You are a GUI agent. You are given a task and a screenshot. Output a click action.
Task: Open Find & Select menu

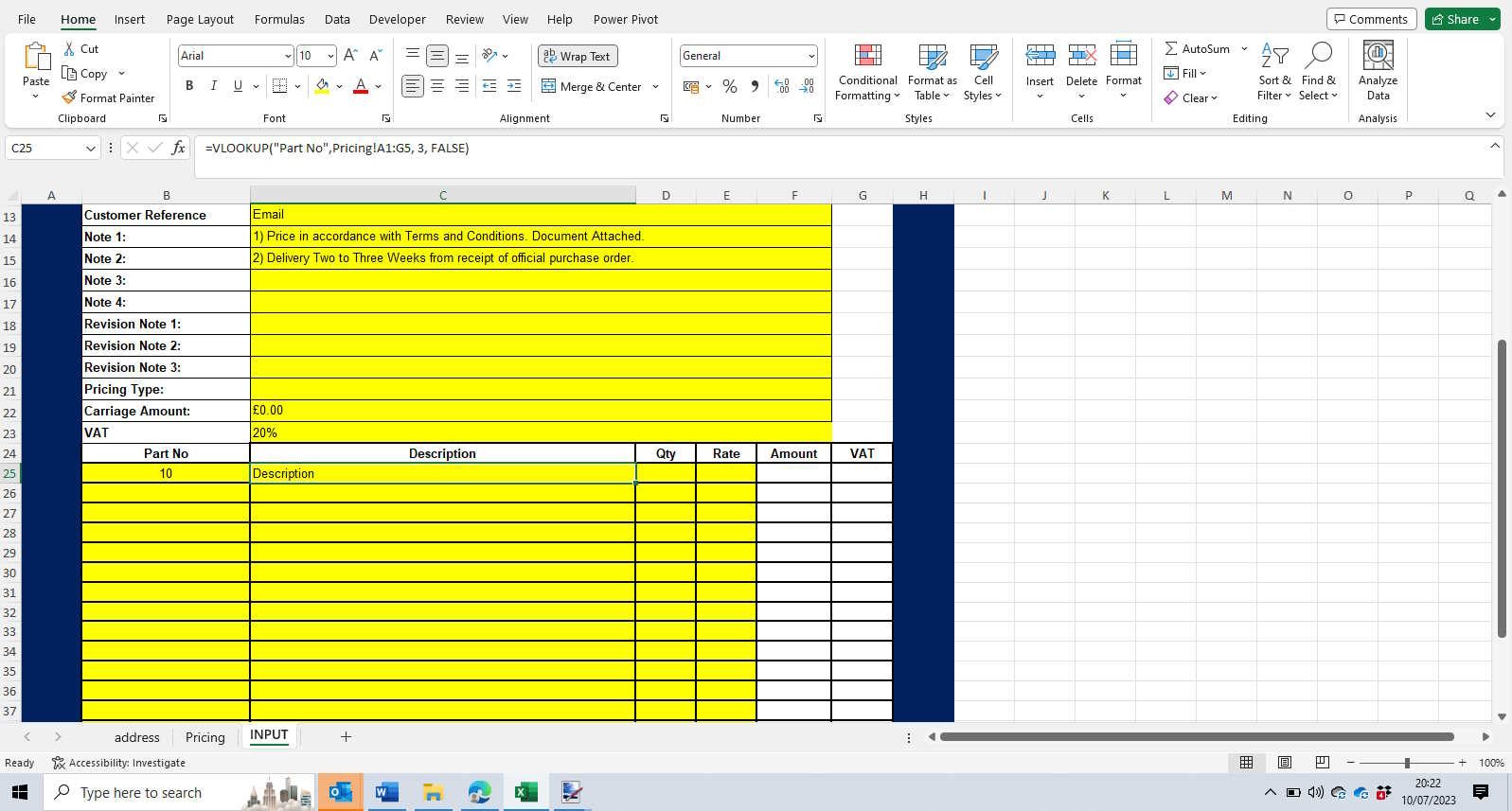pos(1318,73)
